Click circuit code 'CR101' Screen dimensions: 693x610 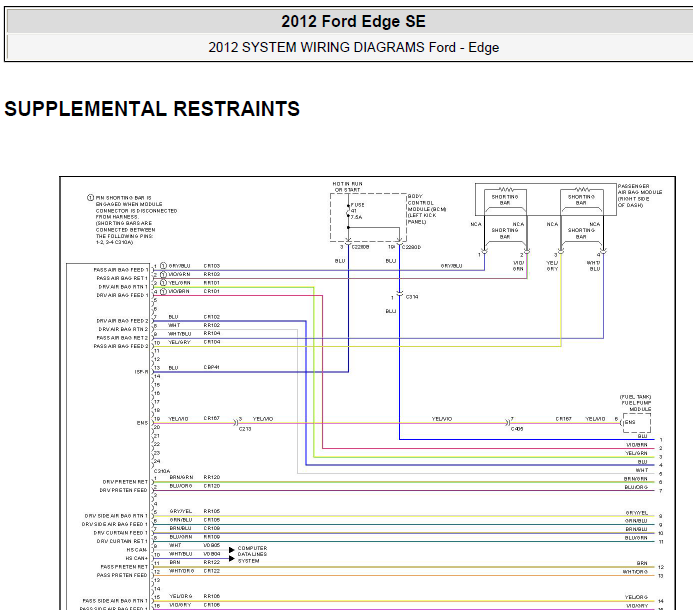212,291
